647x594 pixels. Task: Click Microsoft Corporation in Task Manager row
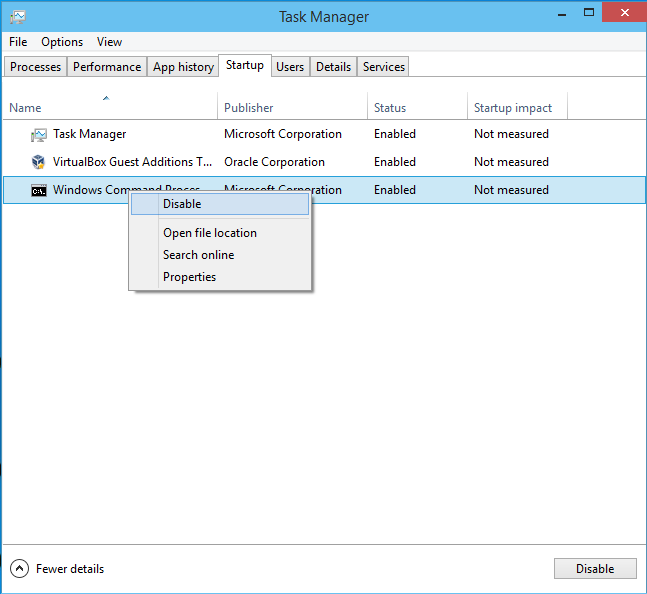pos(283,134)
